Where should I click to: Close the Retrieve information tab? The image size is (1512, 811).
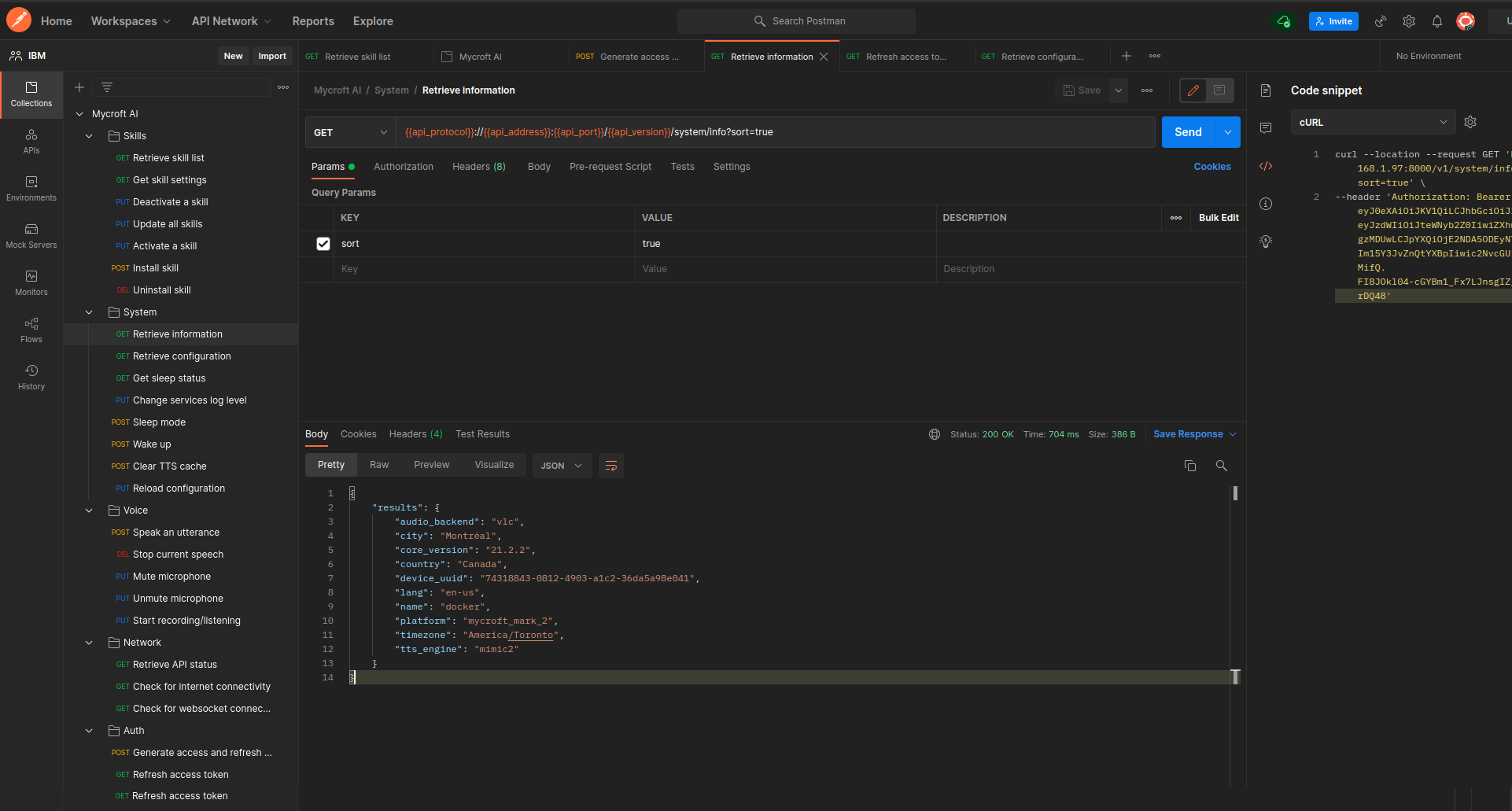[x=824, y=57]
